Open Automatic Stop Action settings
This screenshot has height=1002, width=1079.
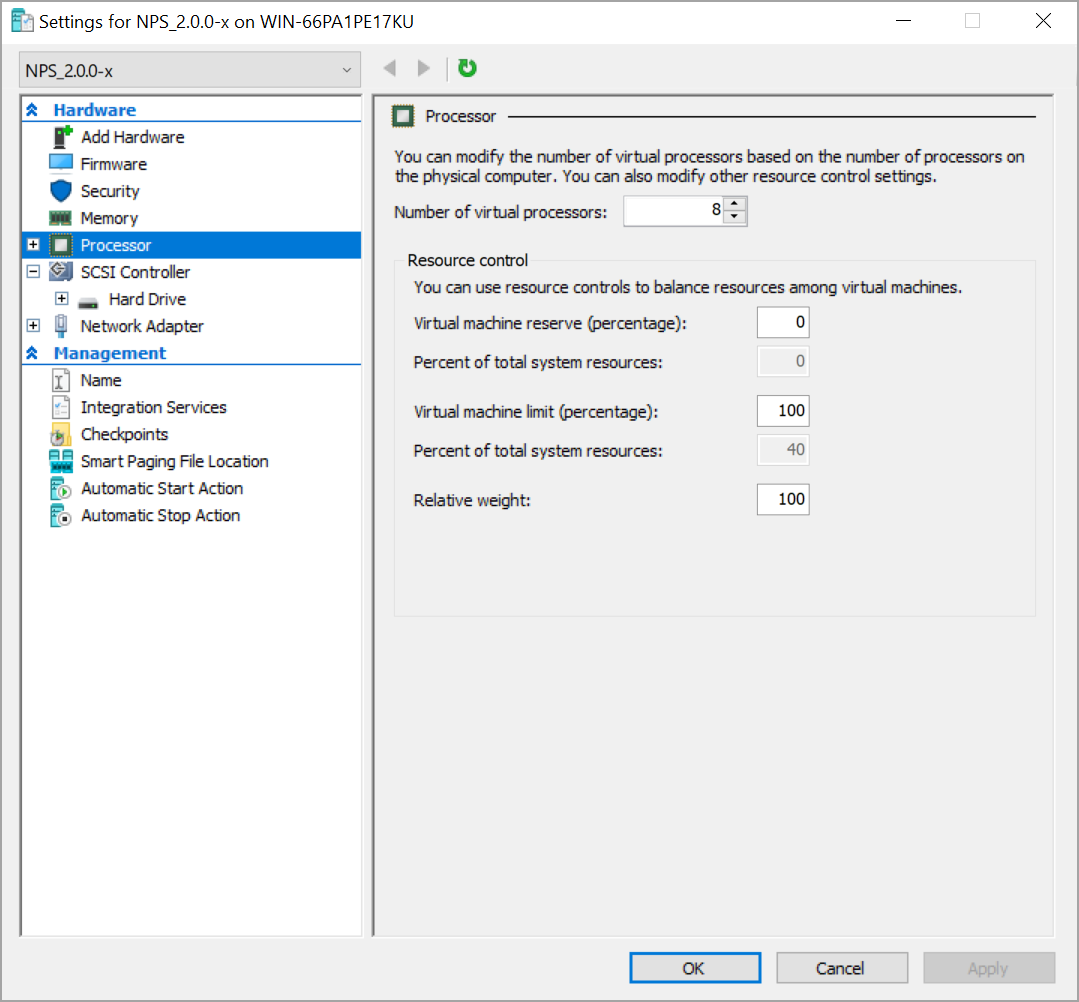(x=62, y=515)
